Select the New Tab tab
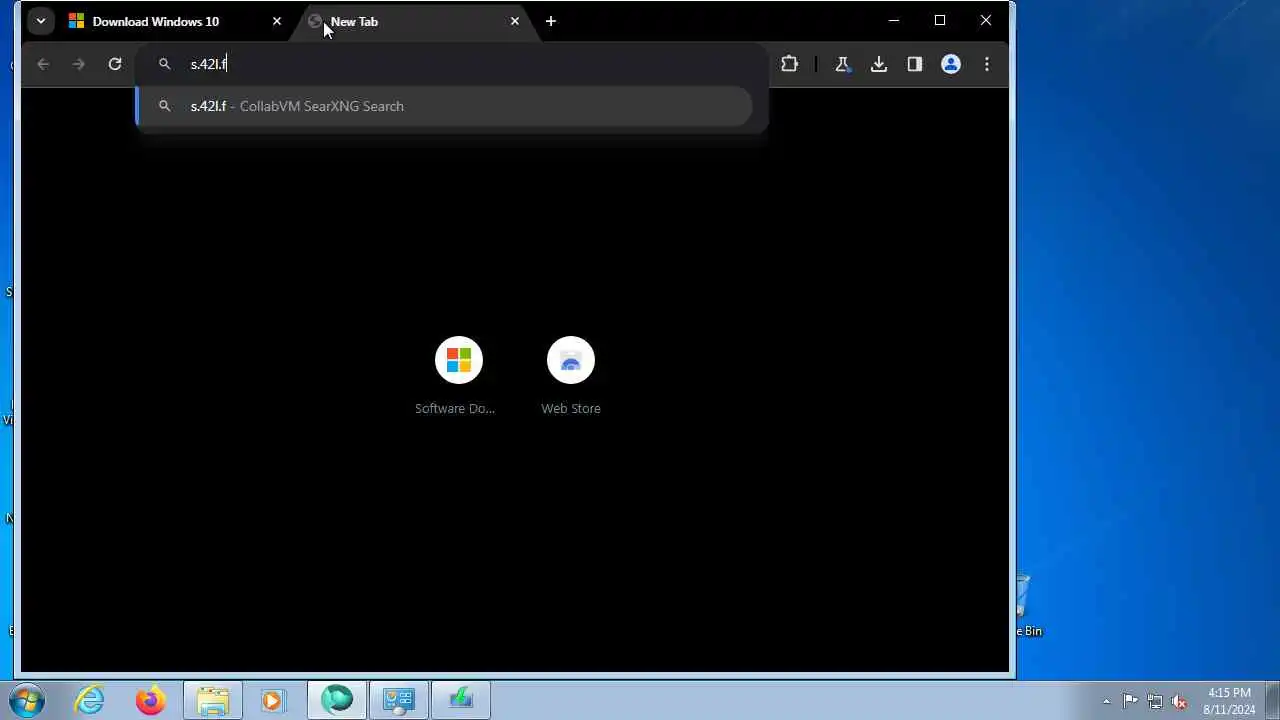Screen dimensions: 1280x720 [413, 21]
